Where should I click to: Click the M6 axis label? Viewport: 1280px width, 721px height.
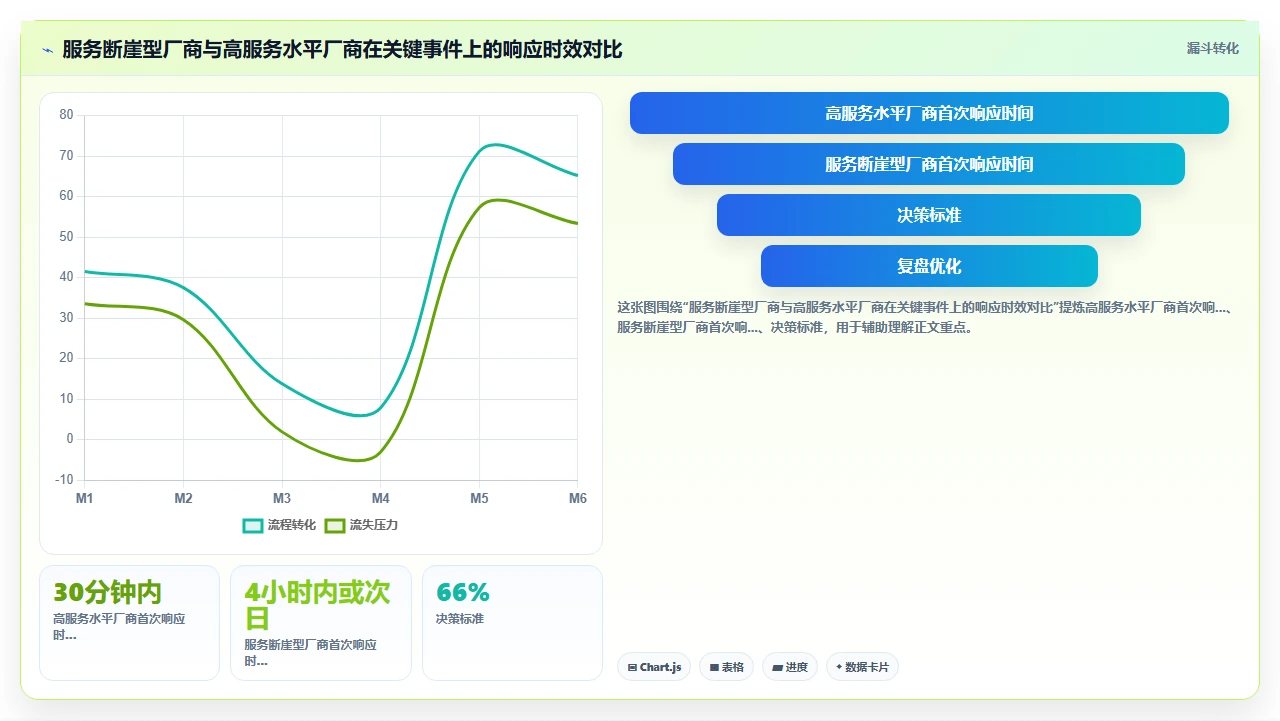[x=578, y=498]
